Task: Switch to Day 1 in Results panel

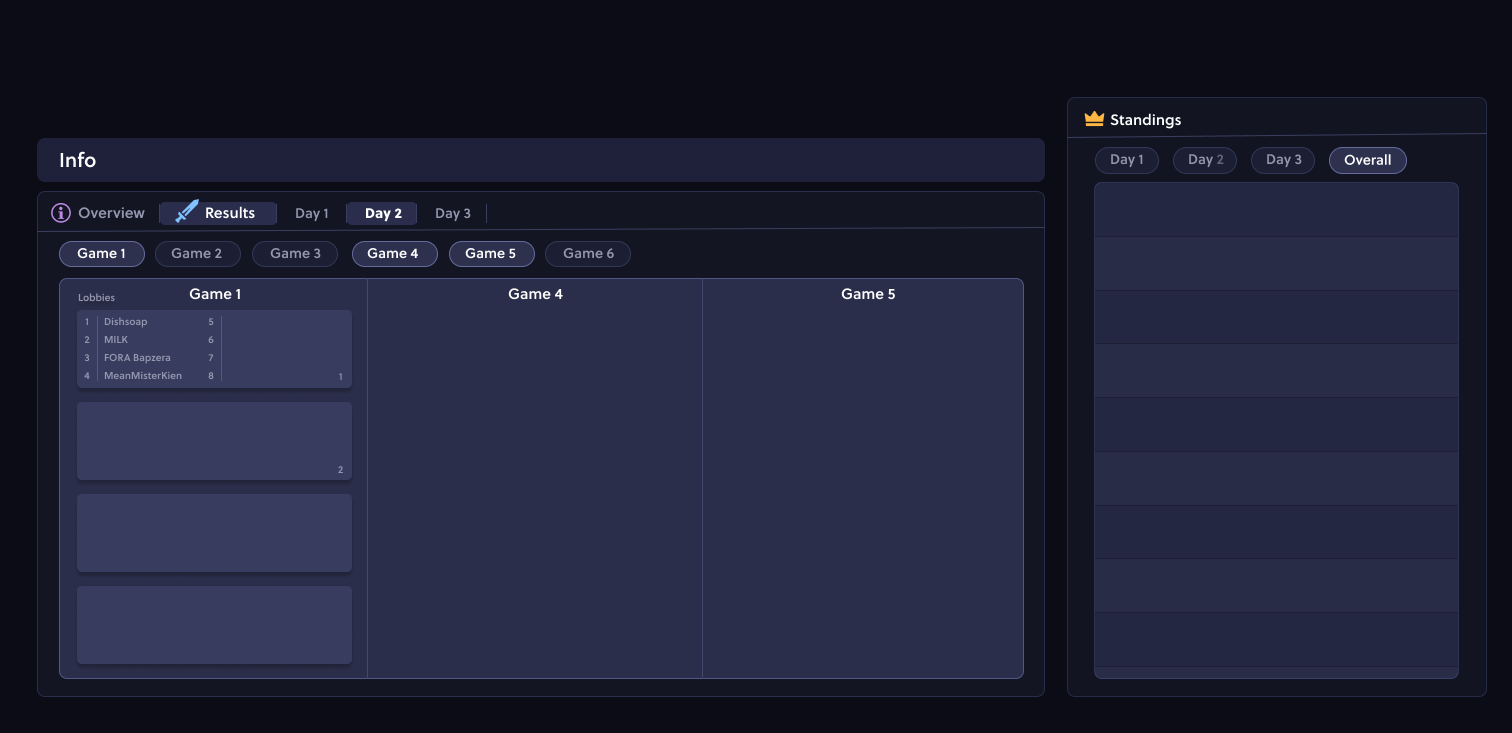Action: [x=311, y=213]
